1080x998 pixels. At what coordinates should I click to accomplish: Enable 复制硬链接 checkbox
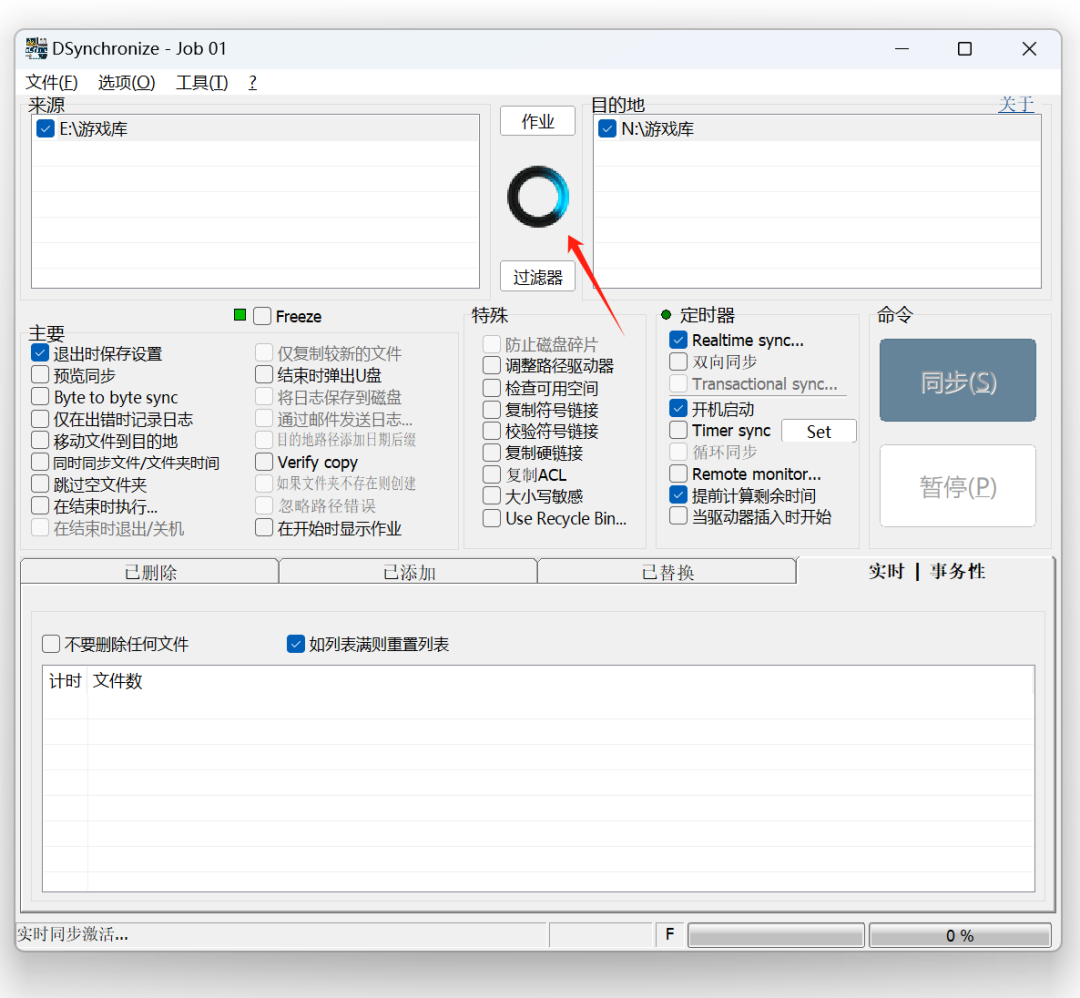point(492,453)
